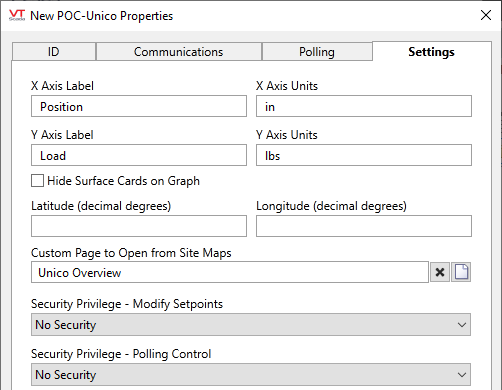Open the Polling Control security privilege dropdown
Image resolution: width=502 pixels, height=390 pixels.
pos(251,375)
